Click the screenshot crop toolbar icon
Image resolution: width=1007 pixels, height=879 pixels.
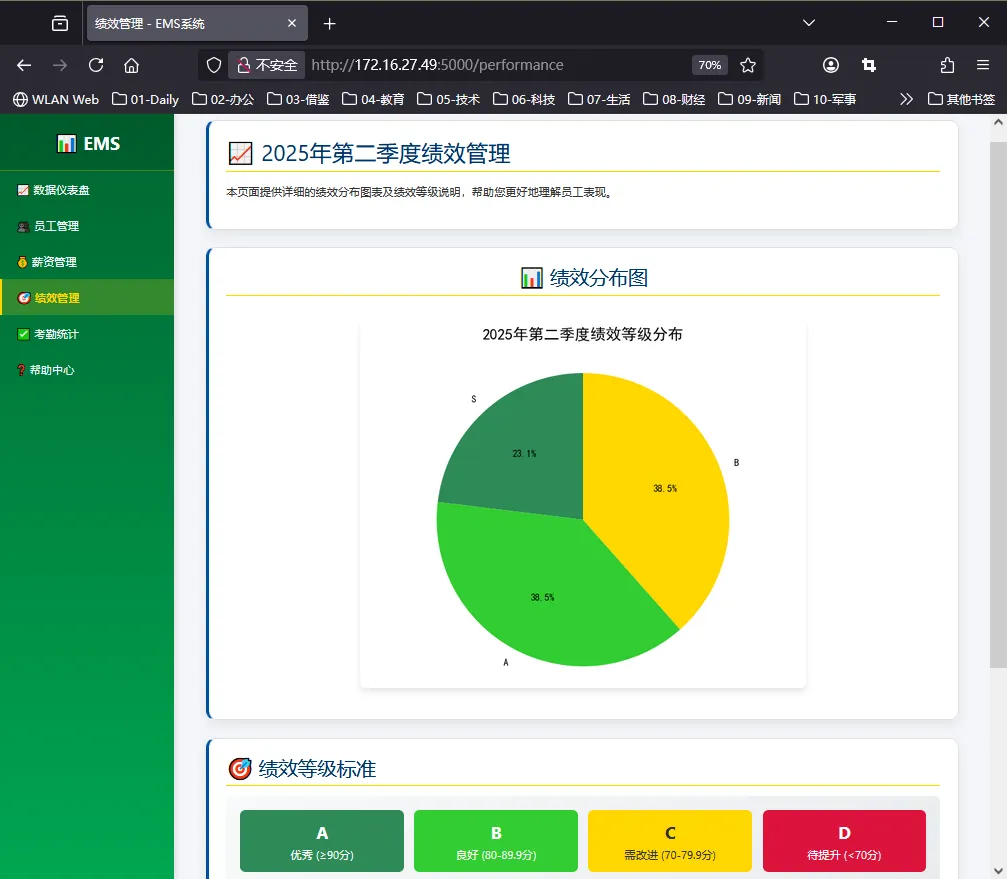869,65
